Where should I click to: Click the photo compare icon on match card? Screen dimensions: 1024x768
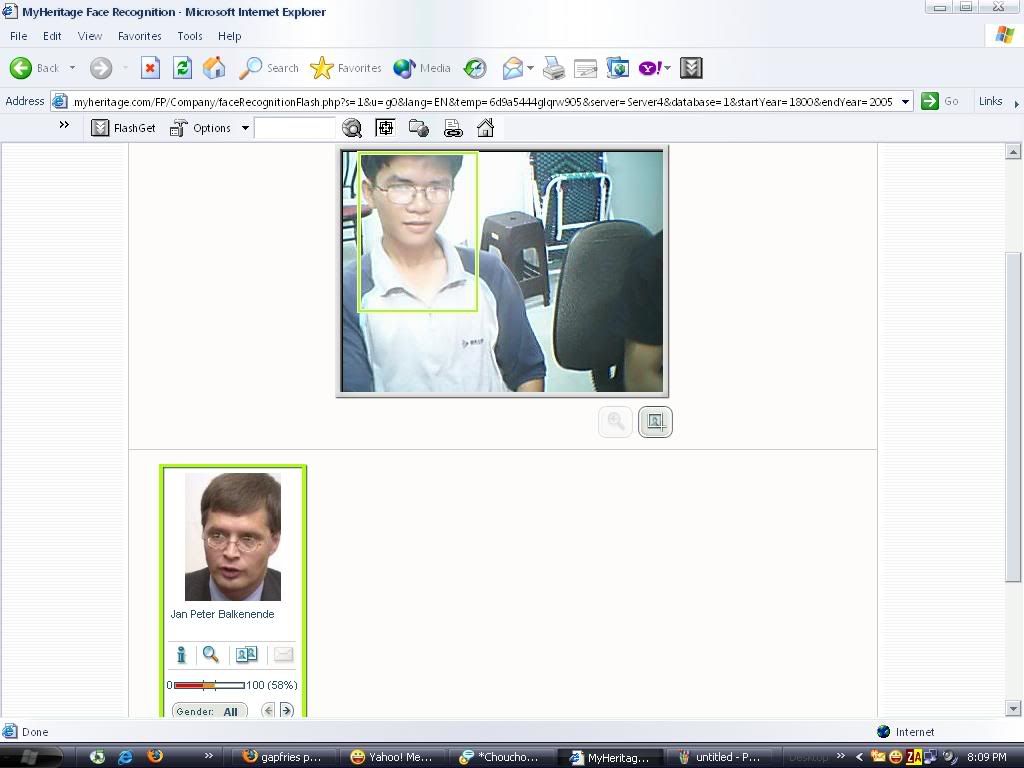pyautogui.click(x=246, y=654)
